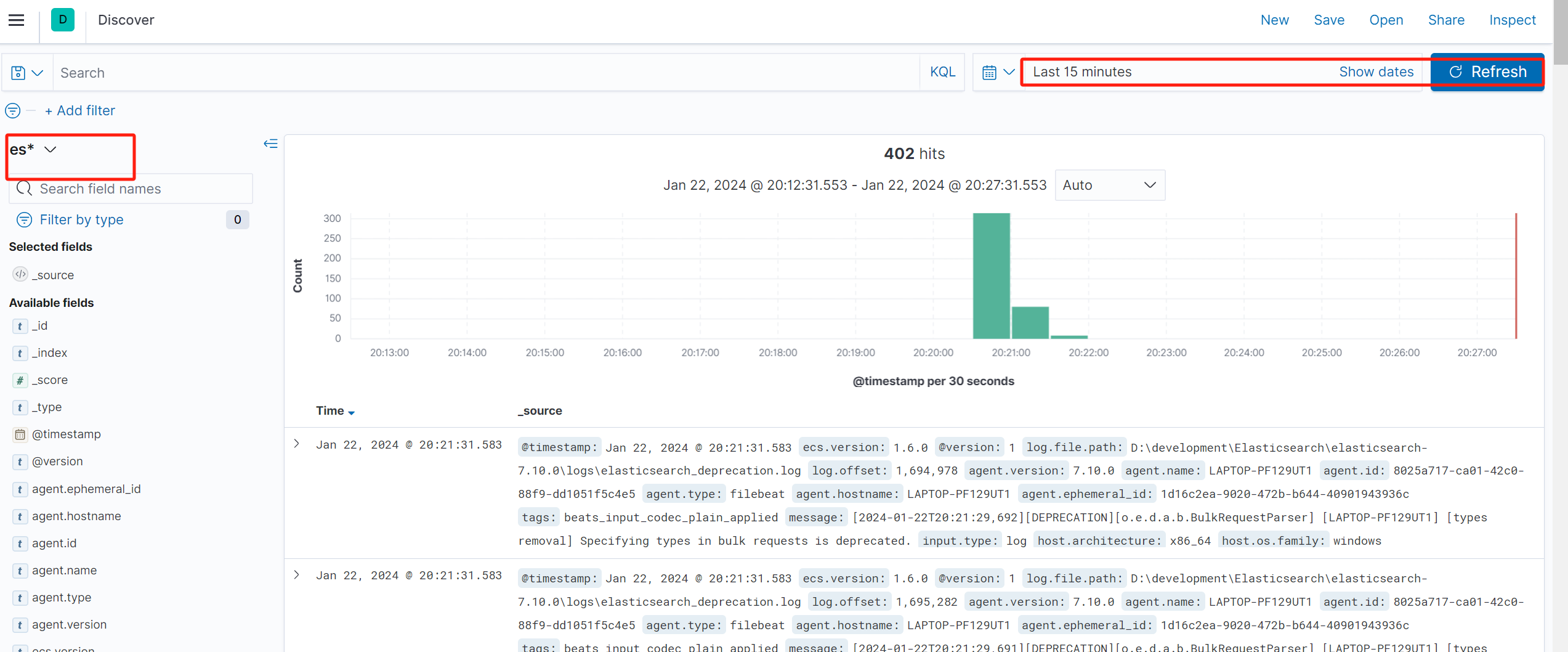This screenshot has width=1568, height=652.
Task: Click Open in top menu
Action: point(1386,20)
